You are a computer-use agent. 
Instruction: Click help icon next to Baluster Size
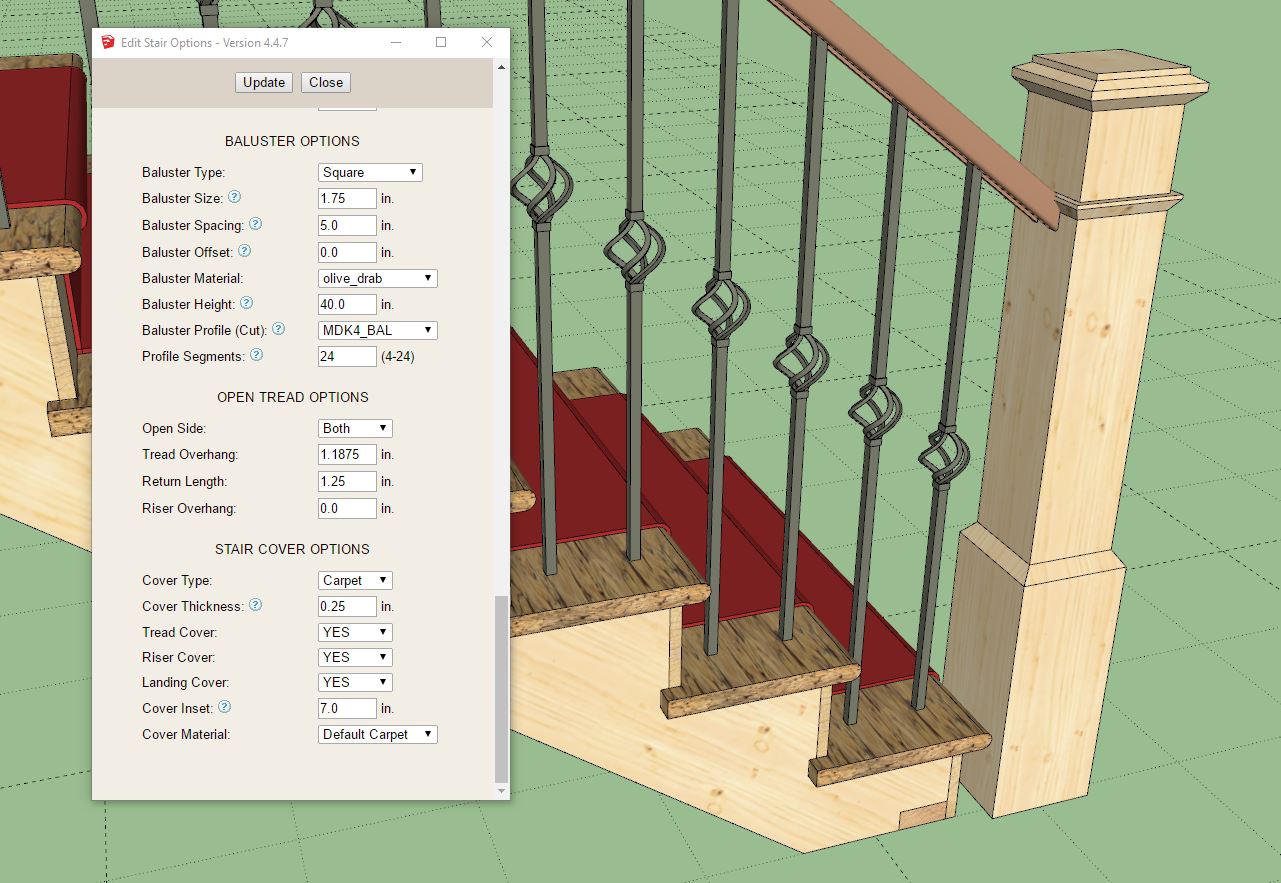coord(234,198)
